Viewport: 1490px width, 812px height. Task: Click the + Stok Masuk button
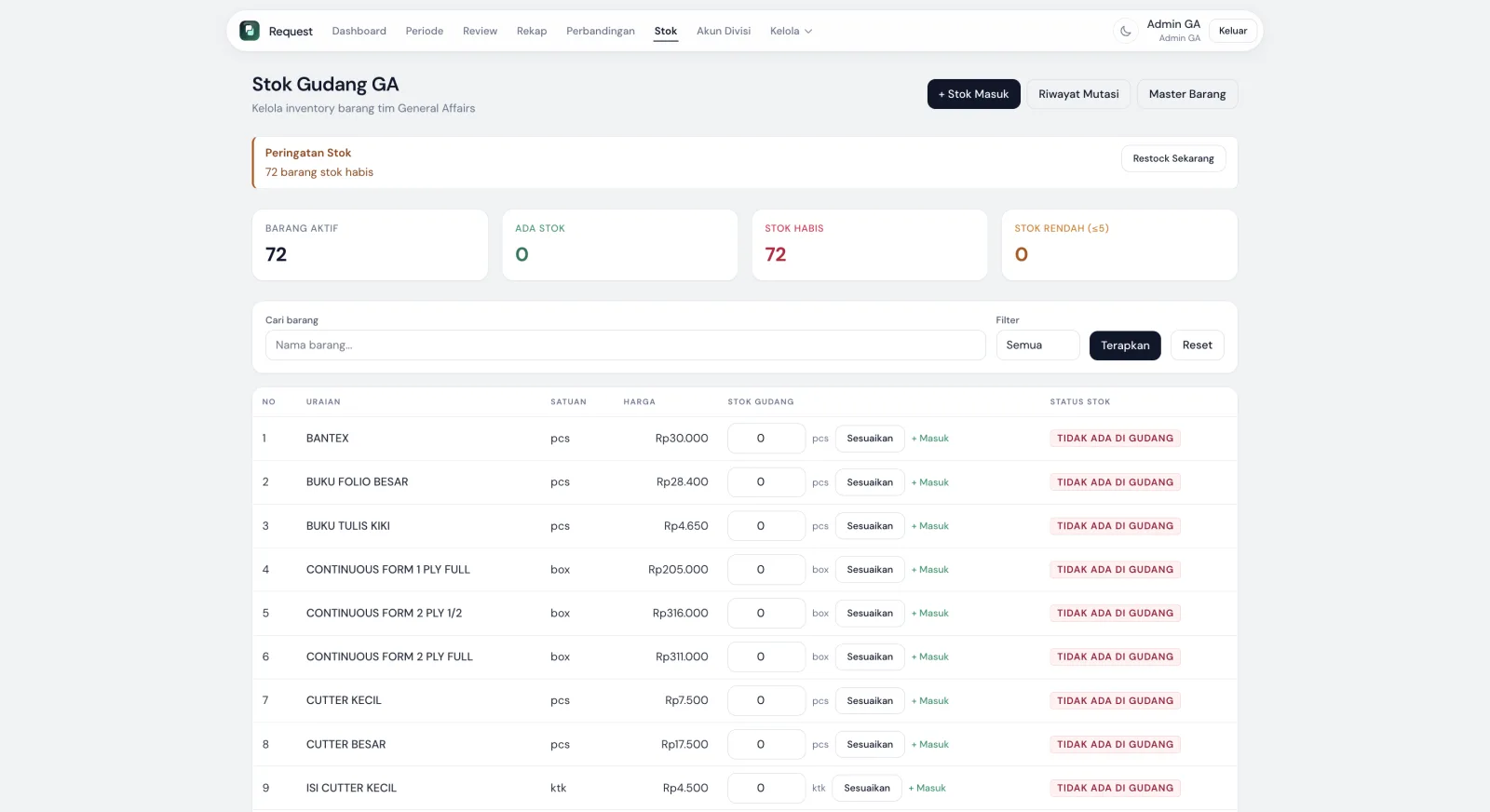(x=973, y=94)
